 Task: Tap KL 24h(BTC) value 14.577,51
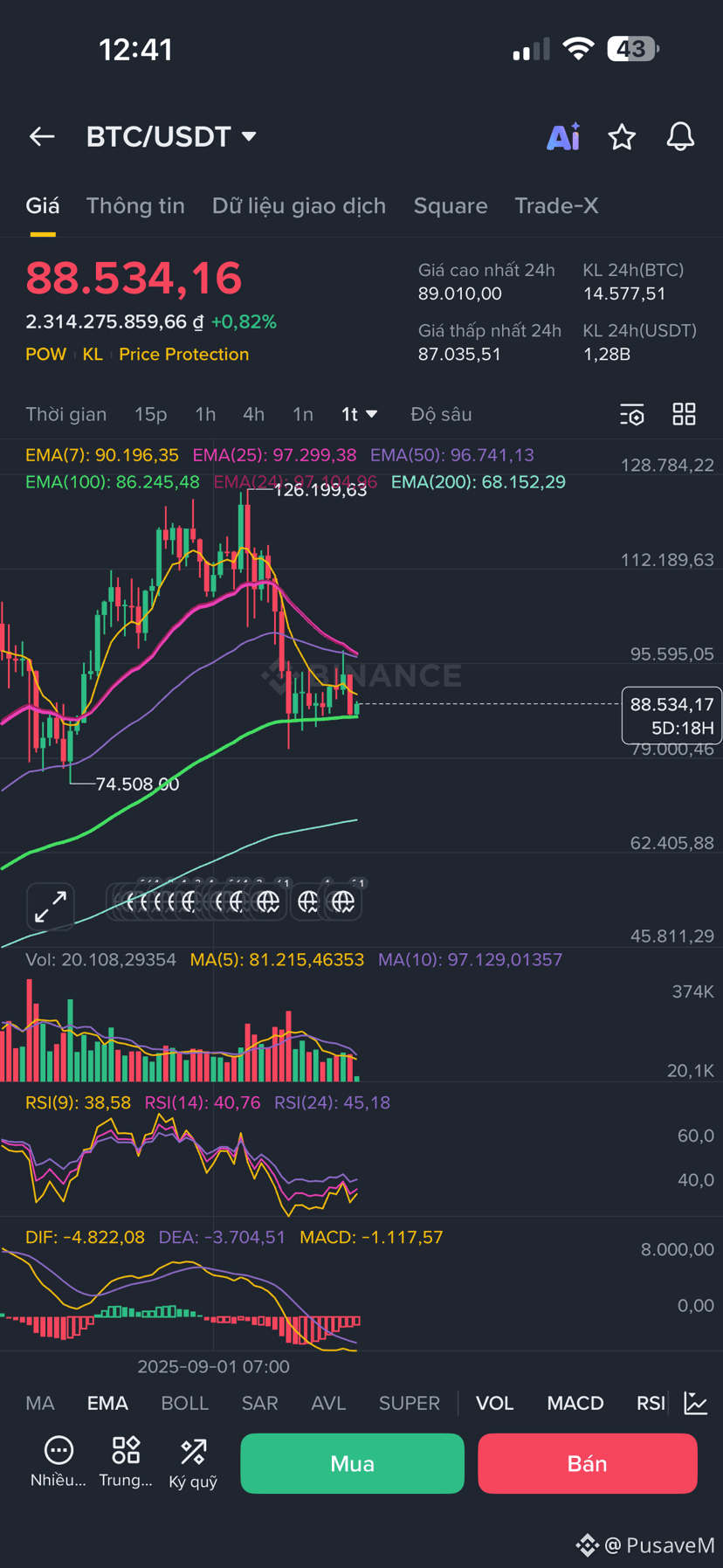pos(624,294)
